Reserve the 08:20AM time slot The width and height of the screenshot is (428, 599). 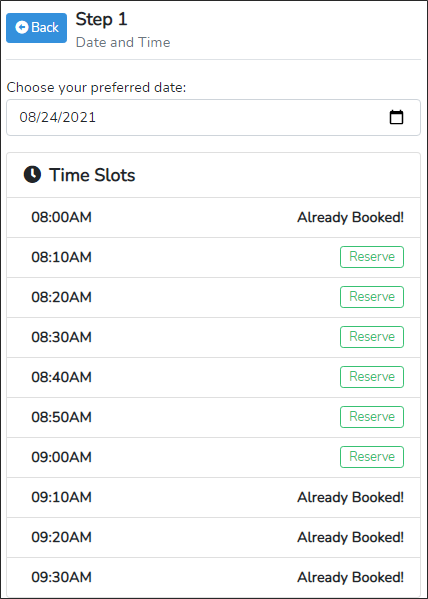[x=372, y=297]
